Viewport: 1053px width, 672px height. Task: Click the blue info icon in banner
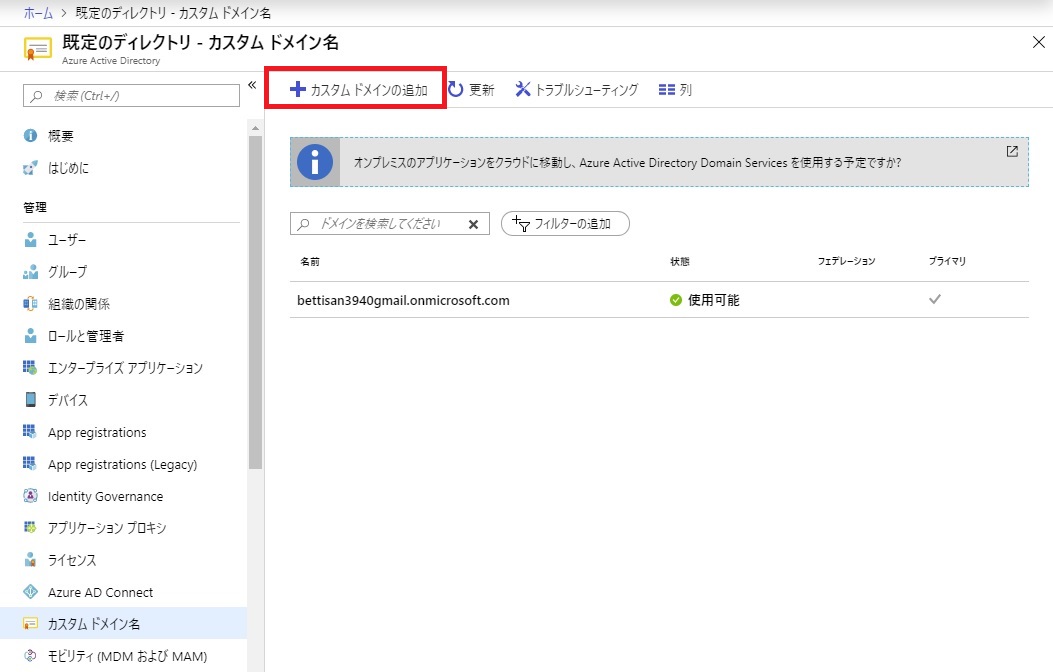315,162
